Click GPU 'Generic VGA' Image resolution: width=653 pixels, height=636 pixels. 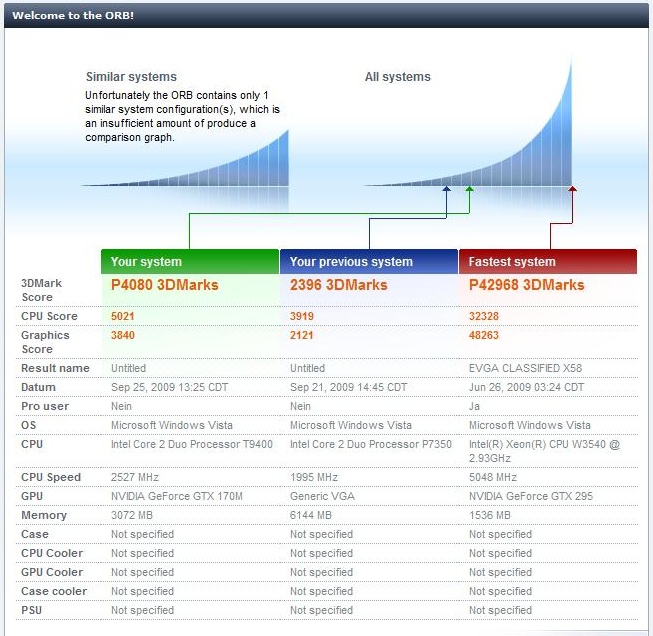[x=322, y=496]
